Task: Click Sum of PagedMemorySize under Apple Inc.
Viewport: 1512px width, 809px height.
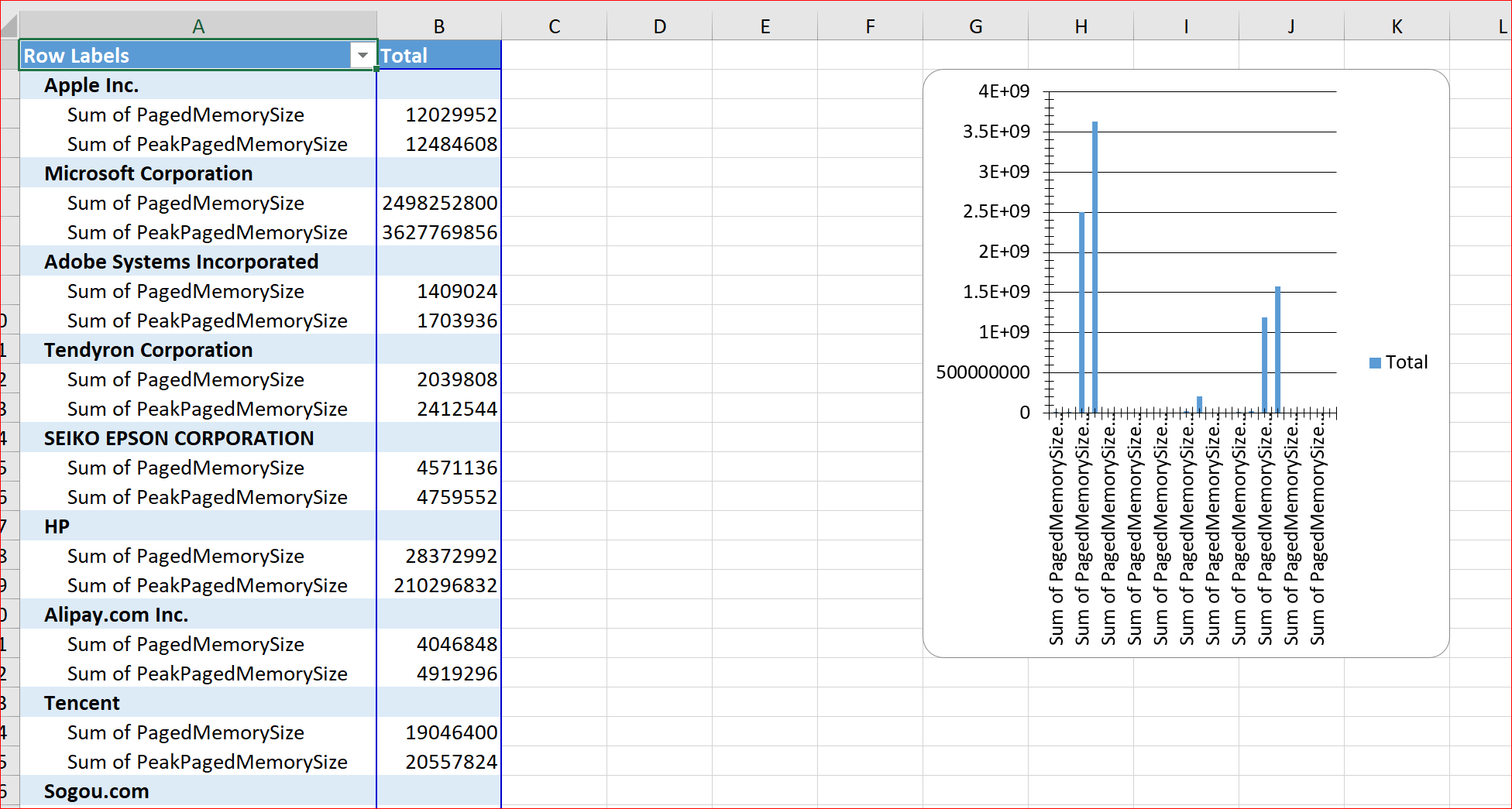Action: (186, 115)
